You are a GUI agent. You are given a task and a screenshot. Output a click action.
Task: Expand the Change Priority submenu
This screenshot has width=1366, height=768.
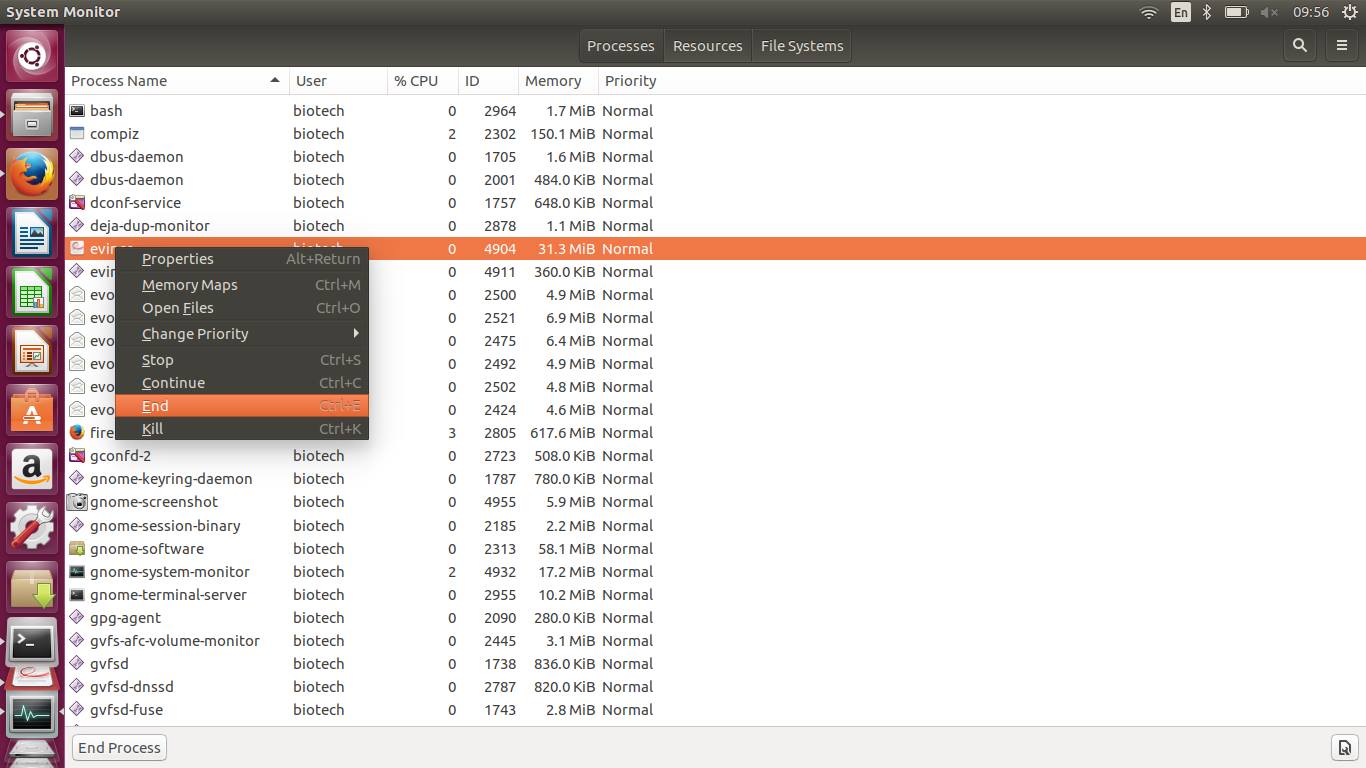(242, 333)
